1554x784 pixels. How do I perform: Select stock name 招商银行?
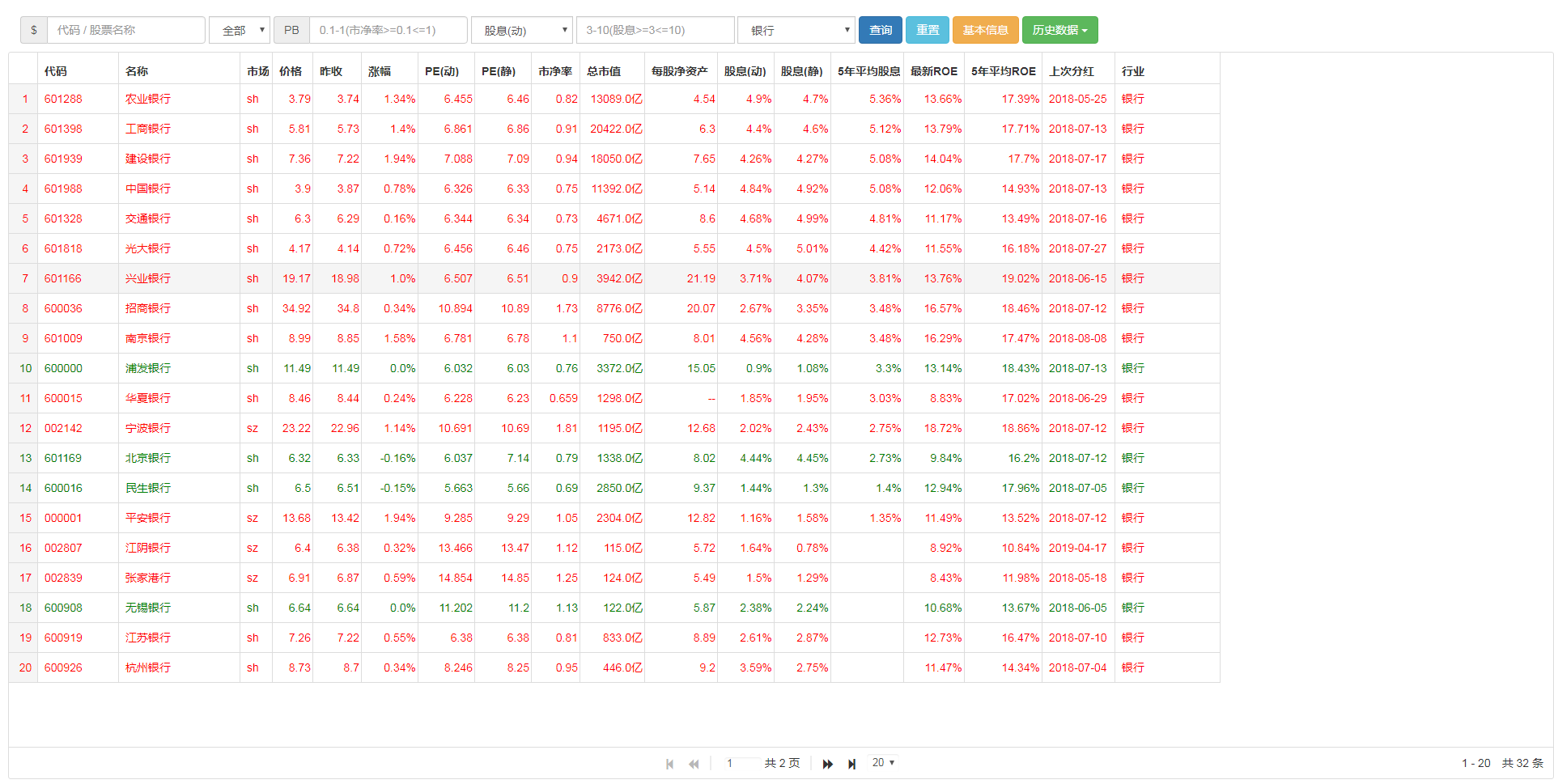[x=148, y=308]
